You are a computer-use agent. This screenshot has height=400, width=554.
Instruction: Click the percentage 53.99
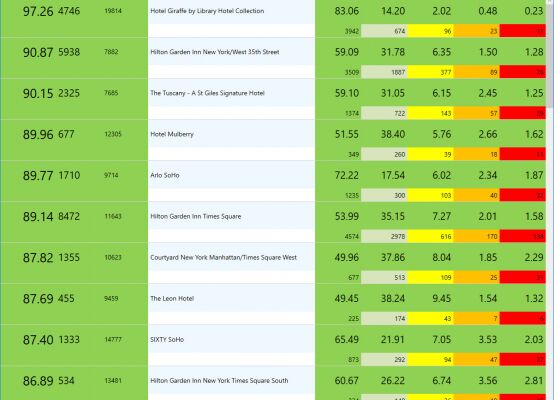tap(347, 216)
